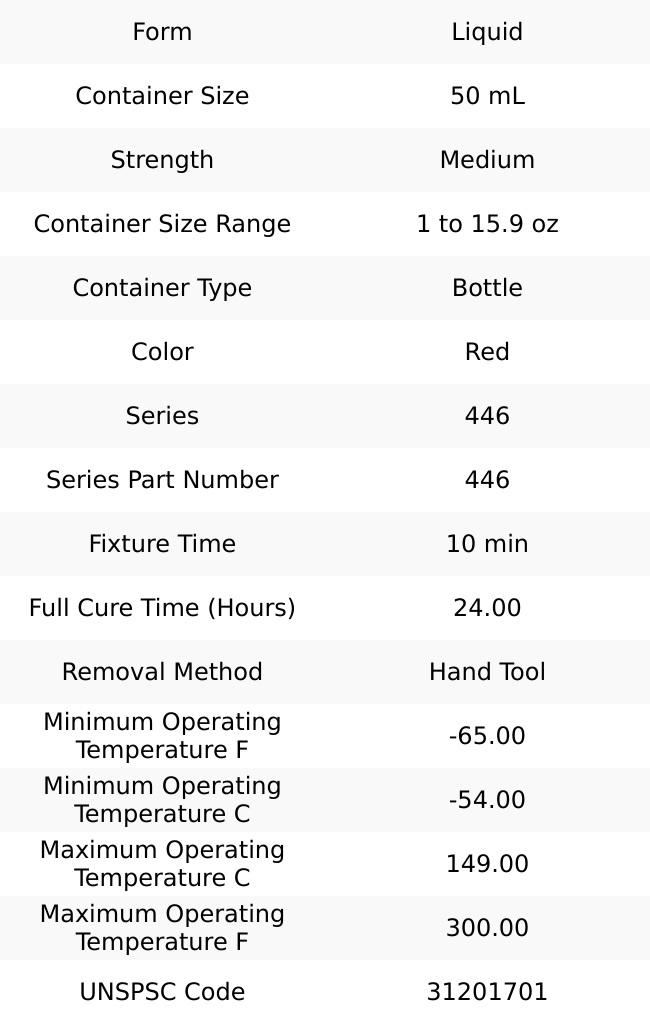Select the Bottle value
The height and width of the screenshot is (1024, 650).
[x=487, y=288]
